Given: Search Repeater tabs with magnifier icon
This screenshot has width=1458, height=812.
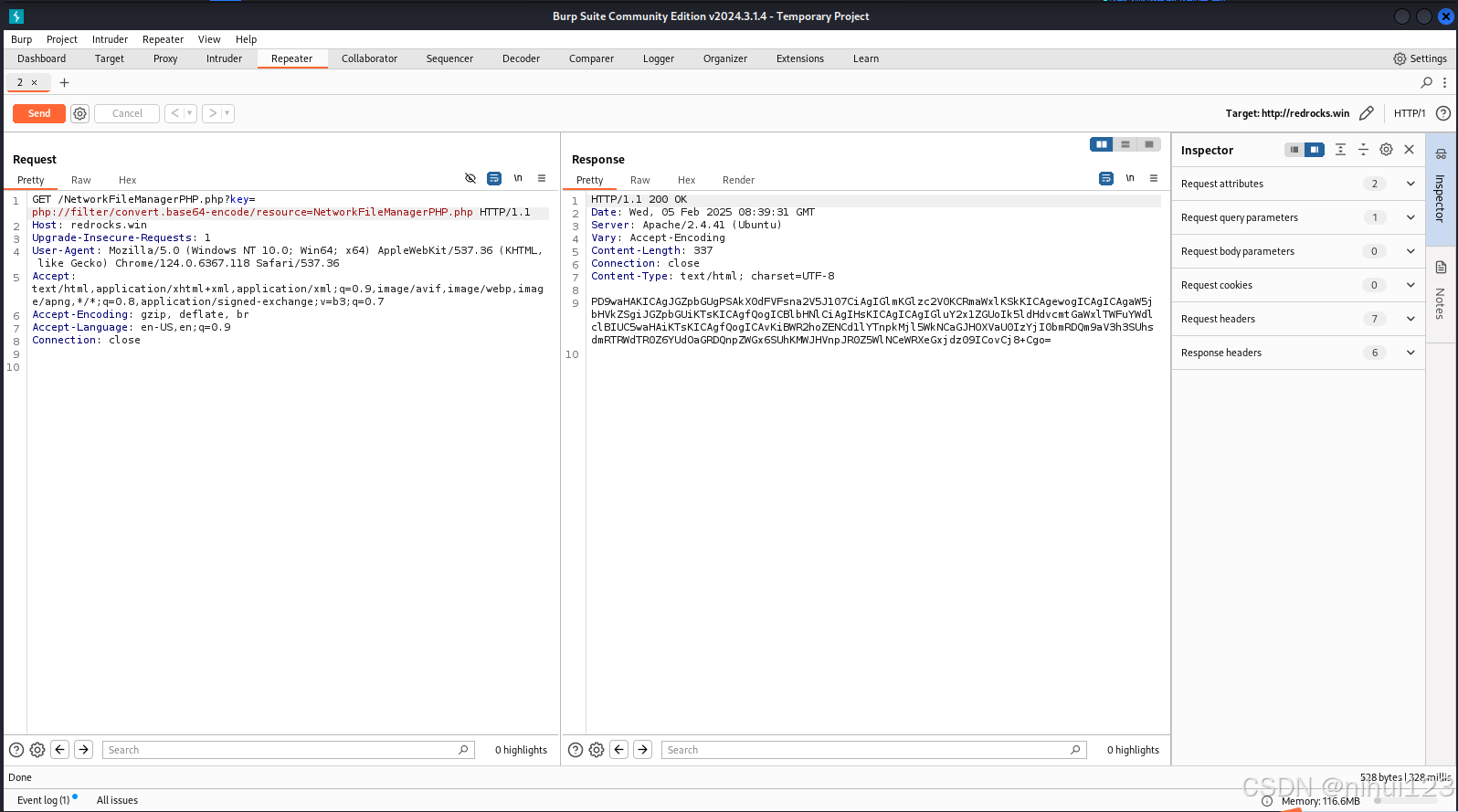Looking at the screenshot, I should pyautogui.click(x=1427, y=82).
